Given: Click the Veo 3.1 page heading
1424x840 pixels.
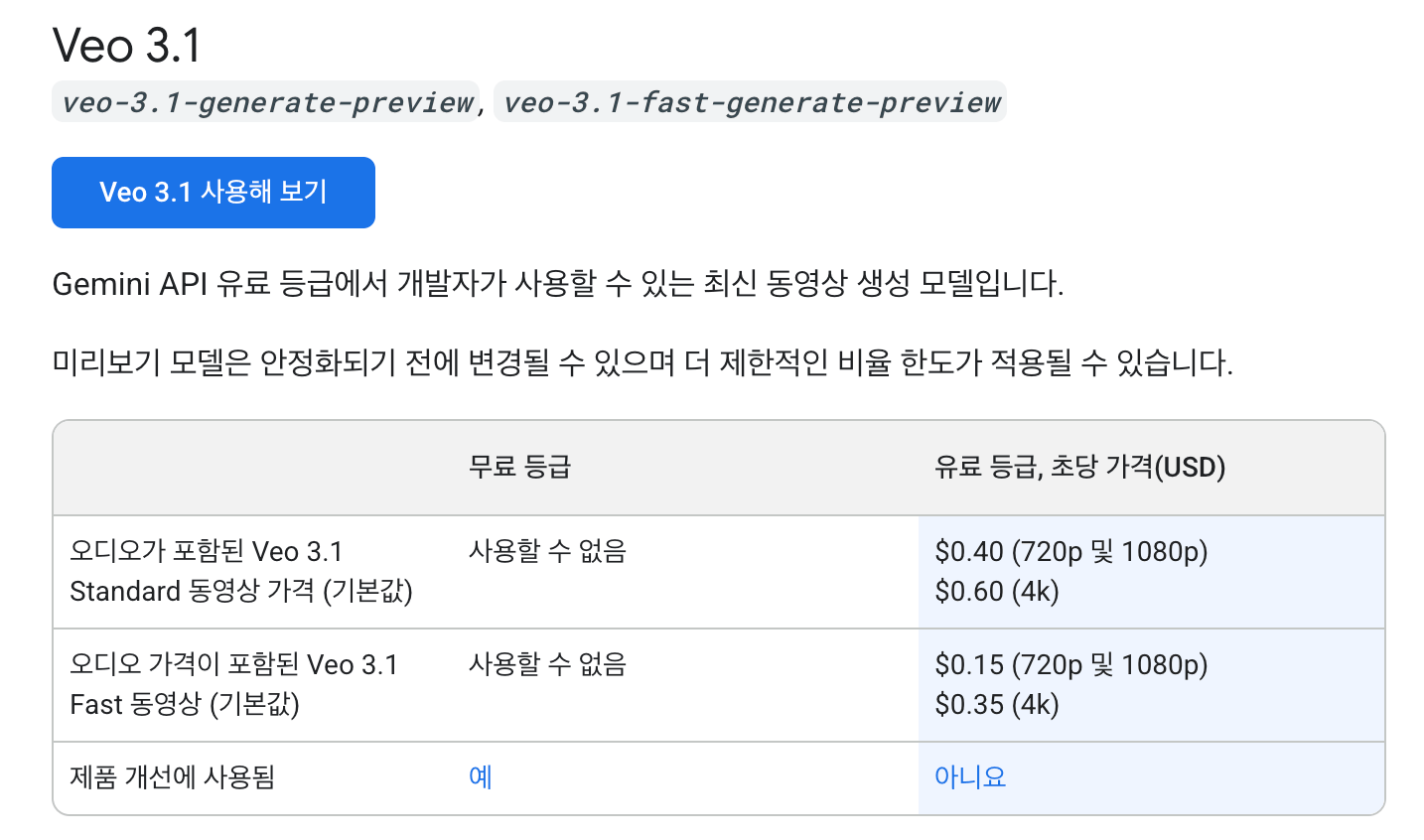Looking at the screenshot, I should (x=127, y=46).
